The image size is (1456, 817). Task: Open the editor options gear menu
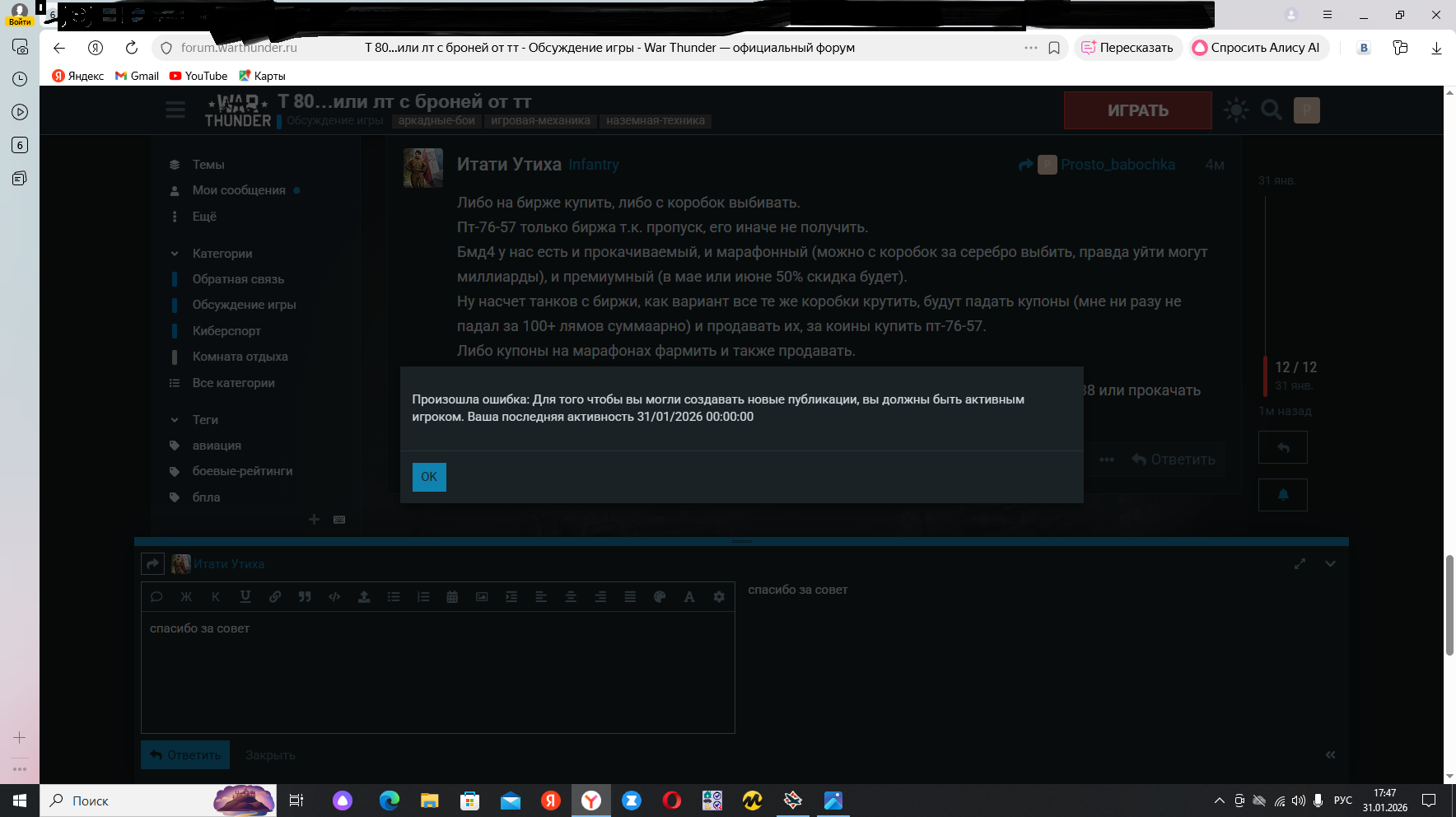[x=719, y=597]
